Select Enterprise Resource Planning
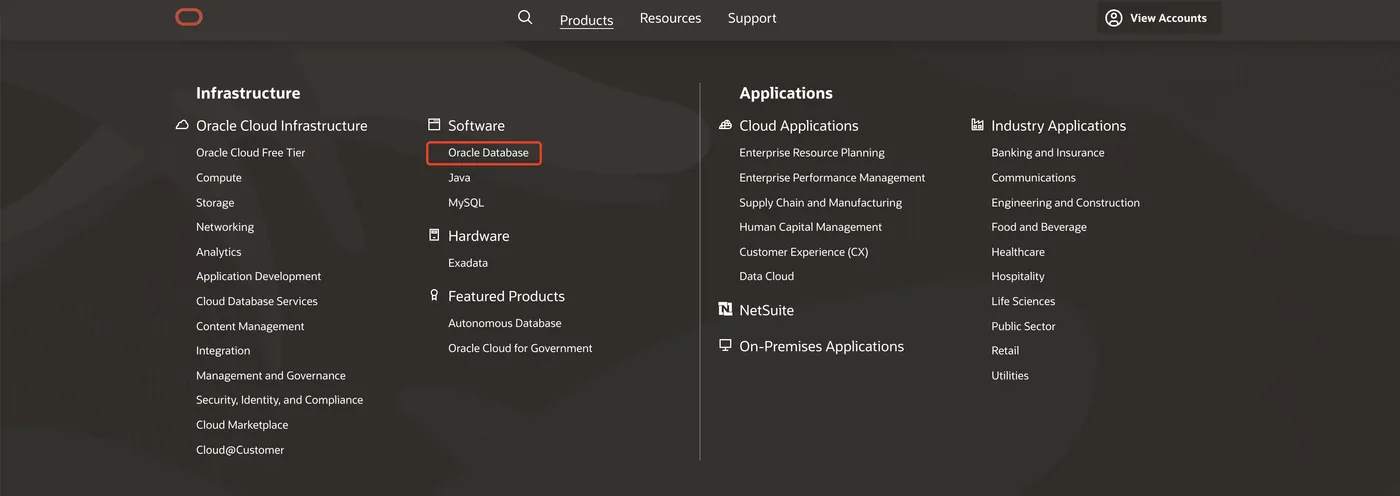Image resolution: width=1400 pixels, height=496 pixels. [812, 153]
